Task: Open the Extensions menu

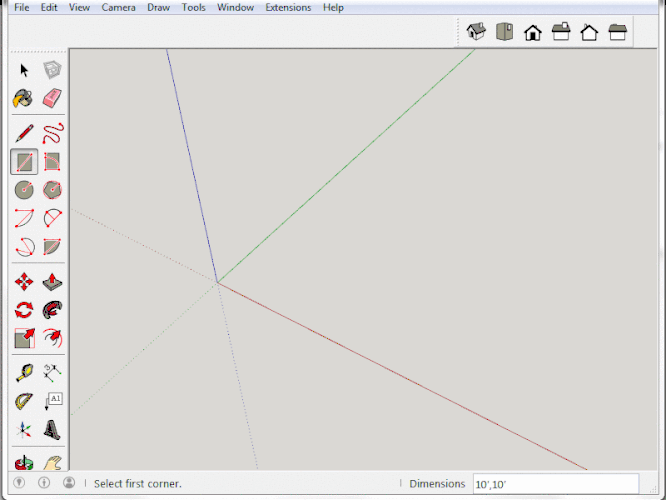Action: (x=288, y=7)
